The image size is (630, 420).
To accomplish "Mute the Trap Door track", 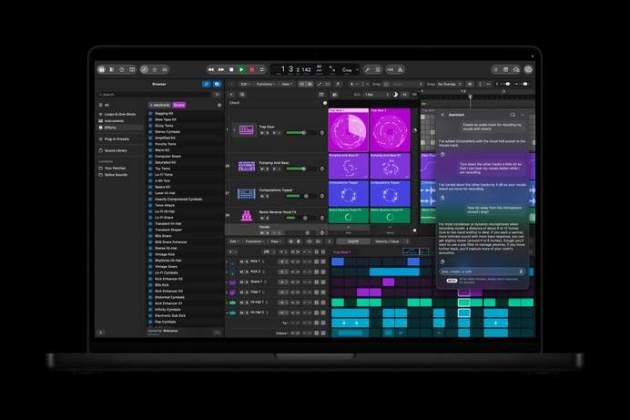I will coord(262,133).
